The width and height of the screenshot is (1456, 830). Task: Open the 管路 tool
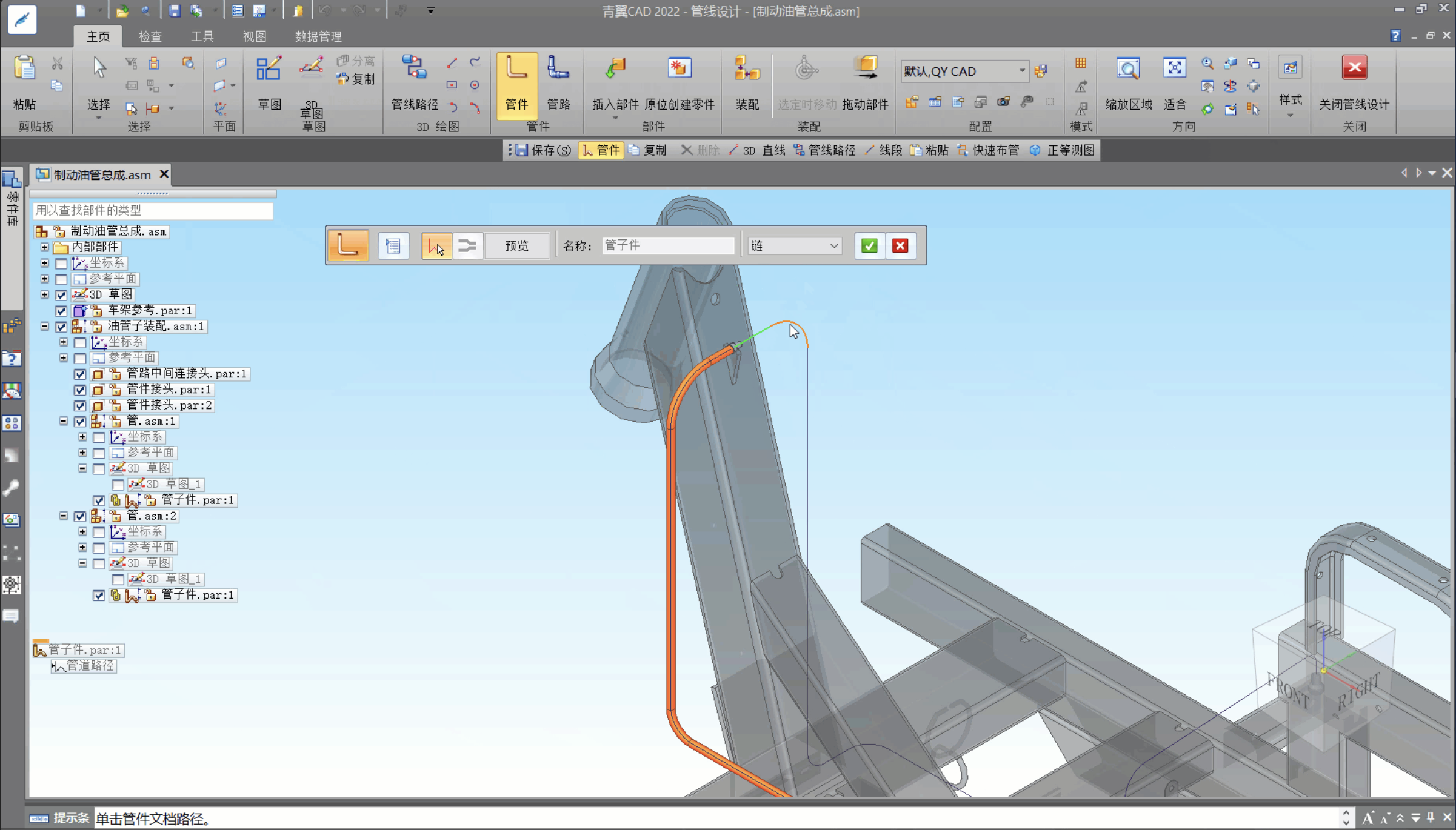pyautogui.click(x=558, y=84)
